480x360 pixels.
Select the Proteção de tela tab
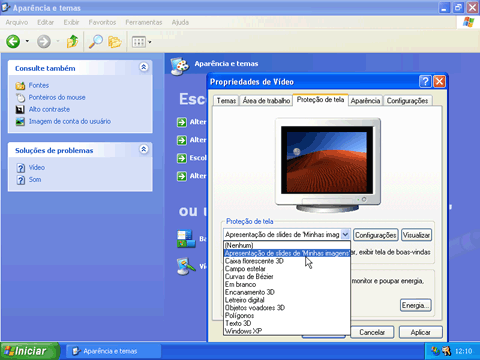(320, 100)
